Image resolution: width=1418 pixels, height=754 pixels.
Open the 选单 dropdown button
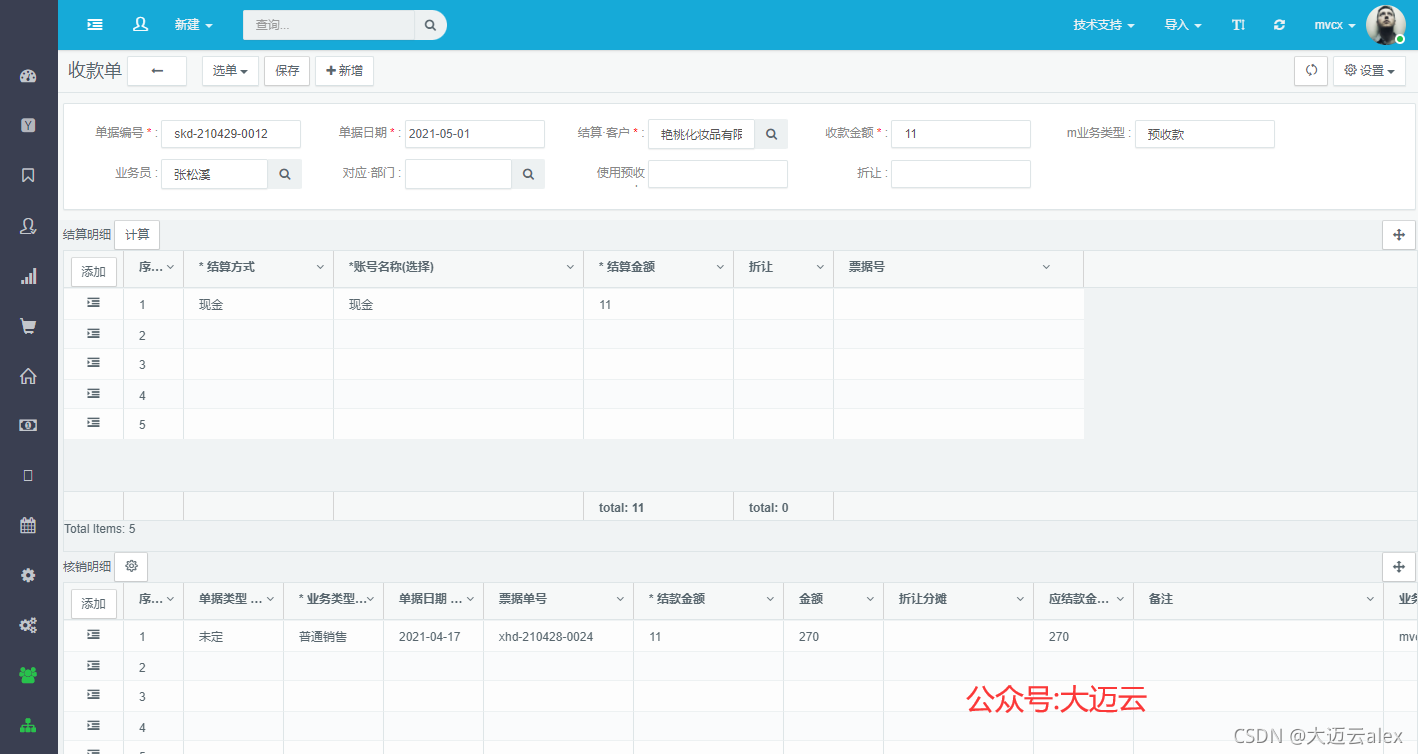coord(230,71)
